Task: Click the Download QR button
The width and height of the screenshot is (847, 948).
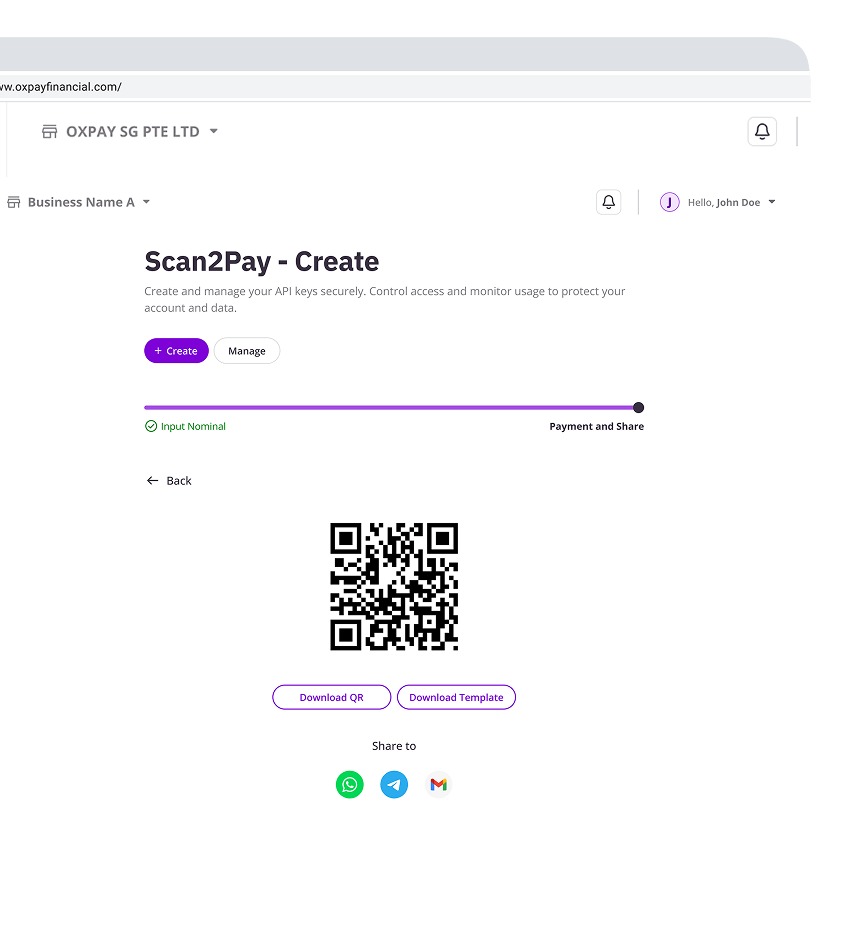Action: (x=331, y=697)
